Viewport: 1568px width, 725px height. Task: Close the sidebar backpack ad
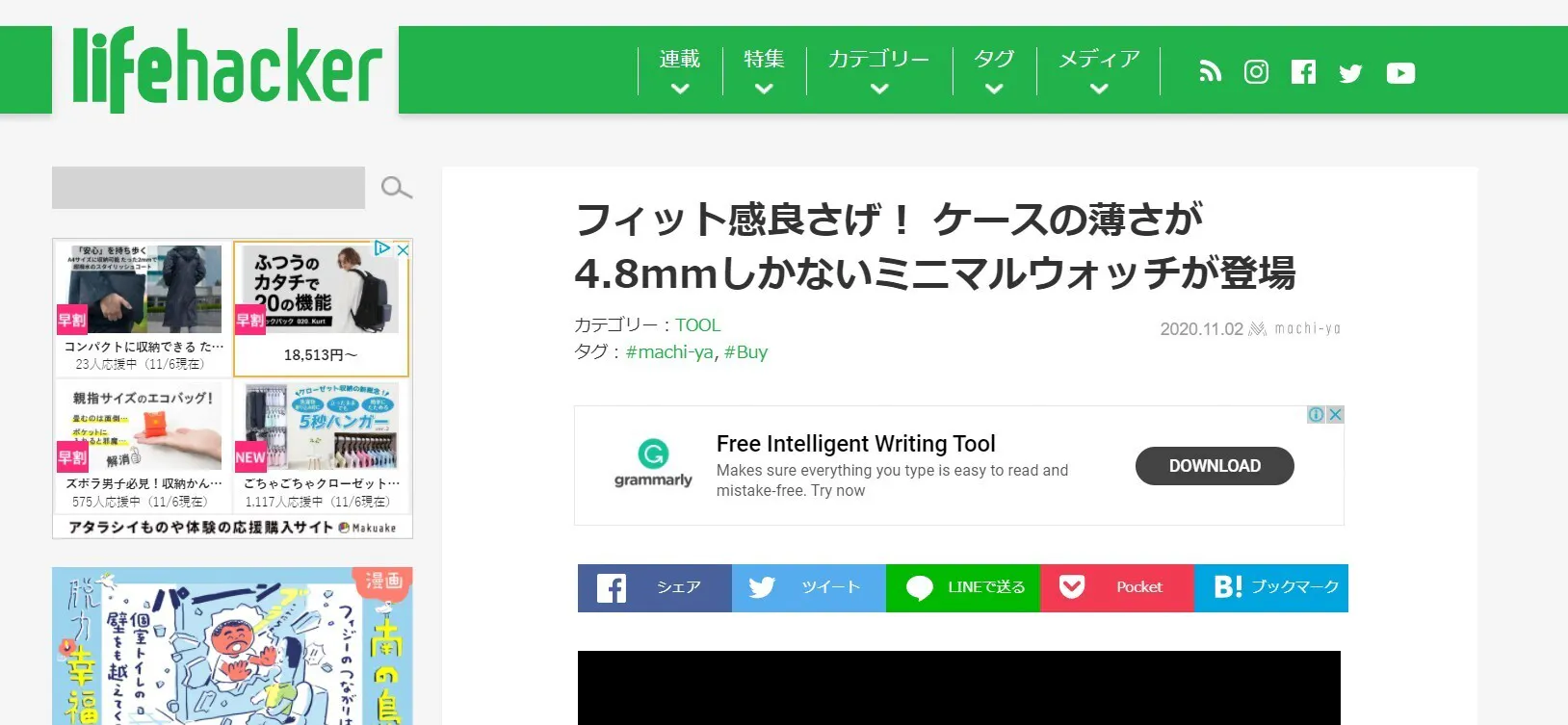(404, 249)
